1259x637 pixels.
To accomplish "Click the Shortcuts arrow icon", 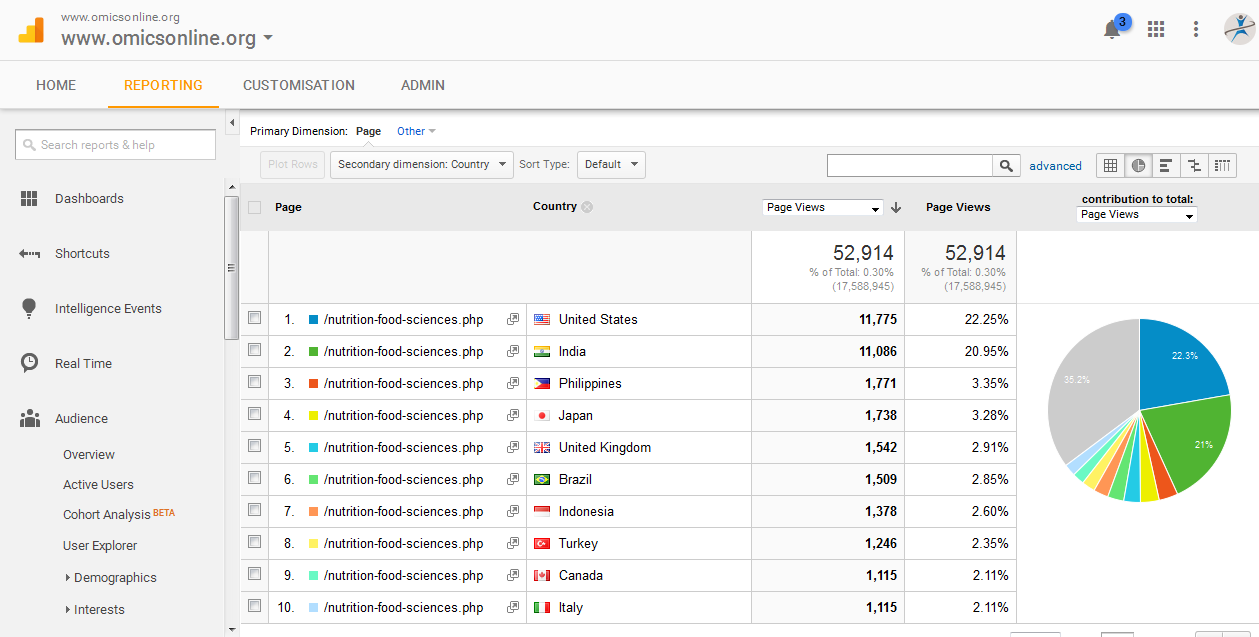I will tap(29, 254).
